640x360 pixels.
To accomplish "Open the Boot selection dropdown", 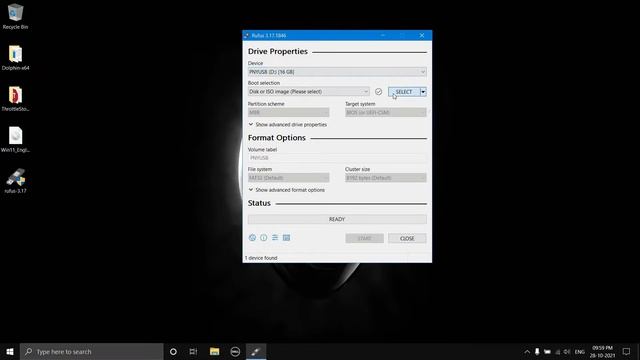I will pyautogui.click(x=308, y=91).
